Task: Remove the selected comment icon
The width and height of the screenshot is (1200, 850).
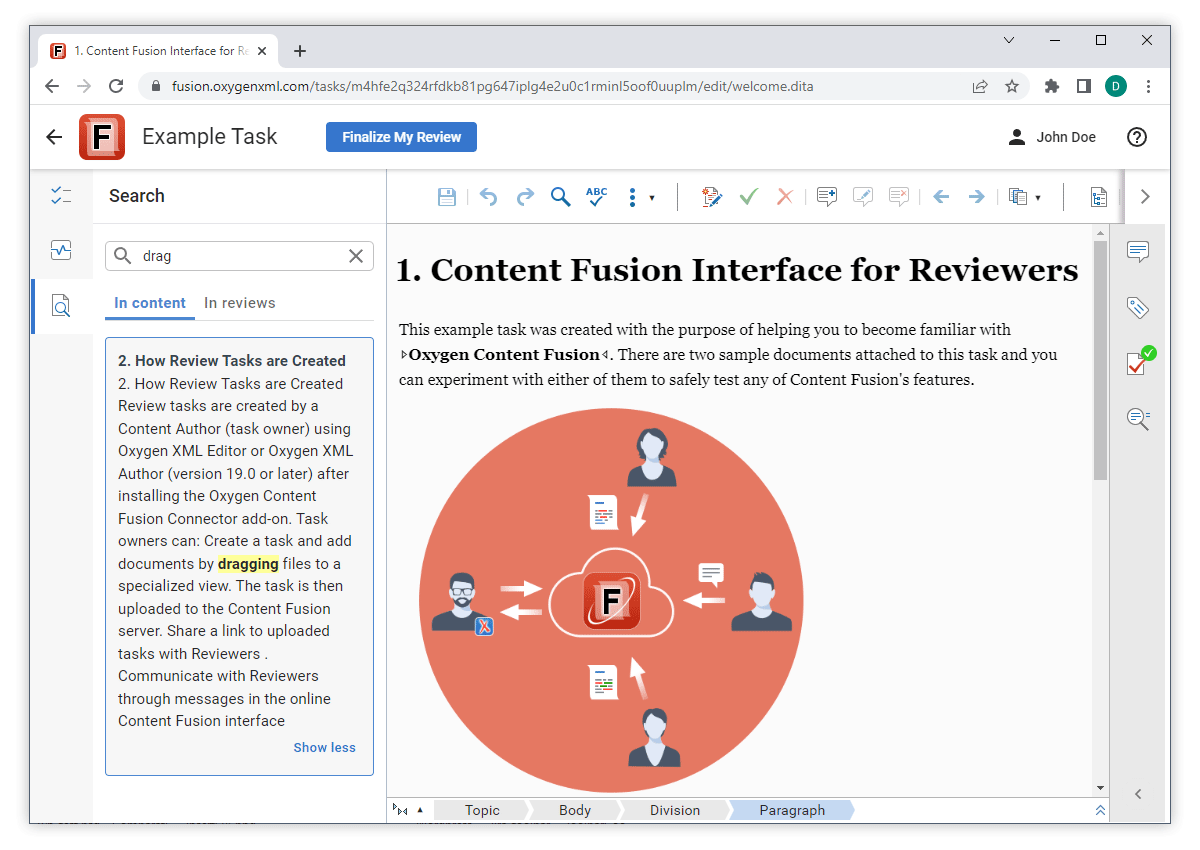Action: [x=899, y=197]
